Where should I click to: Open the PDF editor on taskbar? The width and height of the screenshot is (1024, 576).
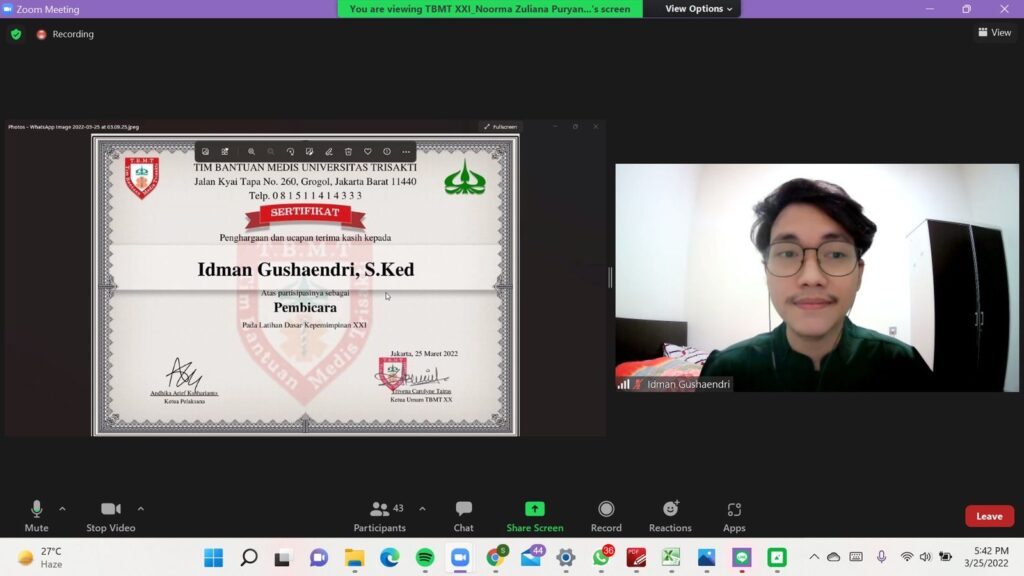(x=636, y=558)
